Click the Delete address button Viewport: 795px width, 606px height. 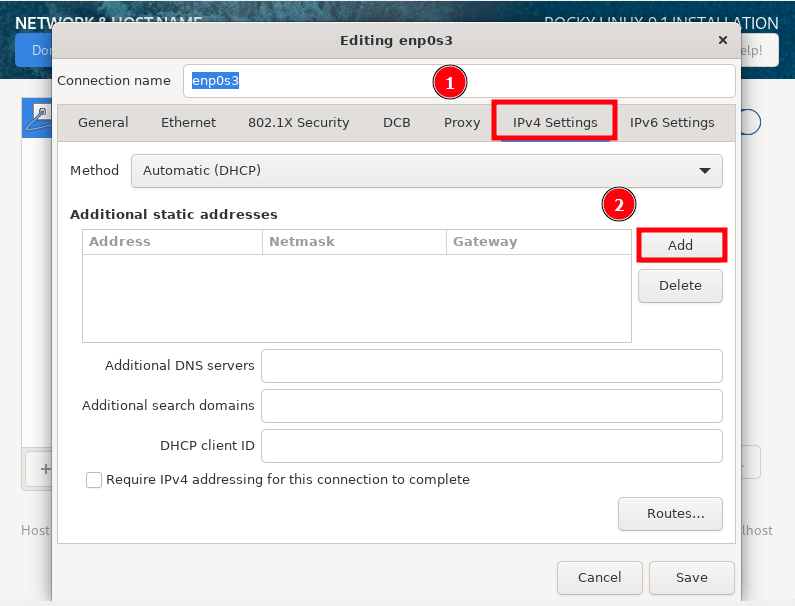point(680,286)
